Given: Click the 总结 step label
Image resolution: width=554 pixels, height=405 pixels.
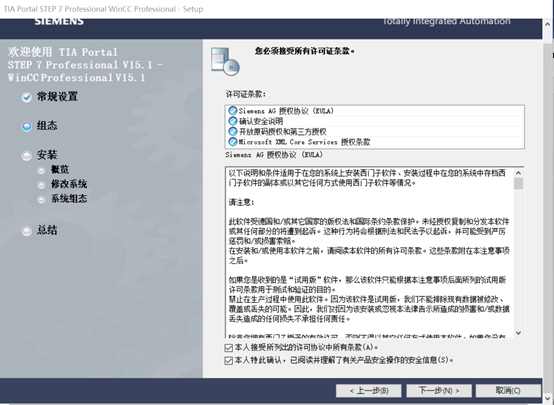Looking at the screenshot, I should [47, 230].
